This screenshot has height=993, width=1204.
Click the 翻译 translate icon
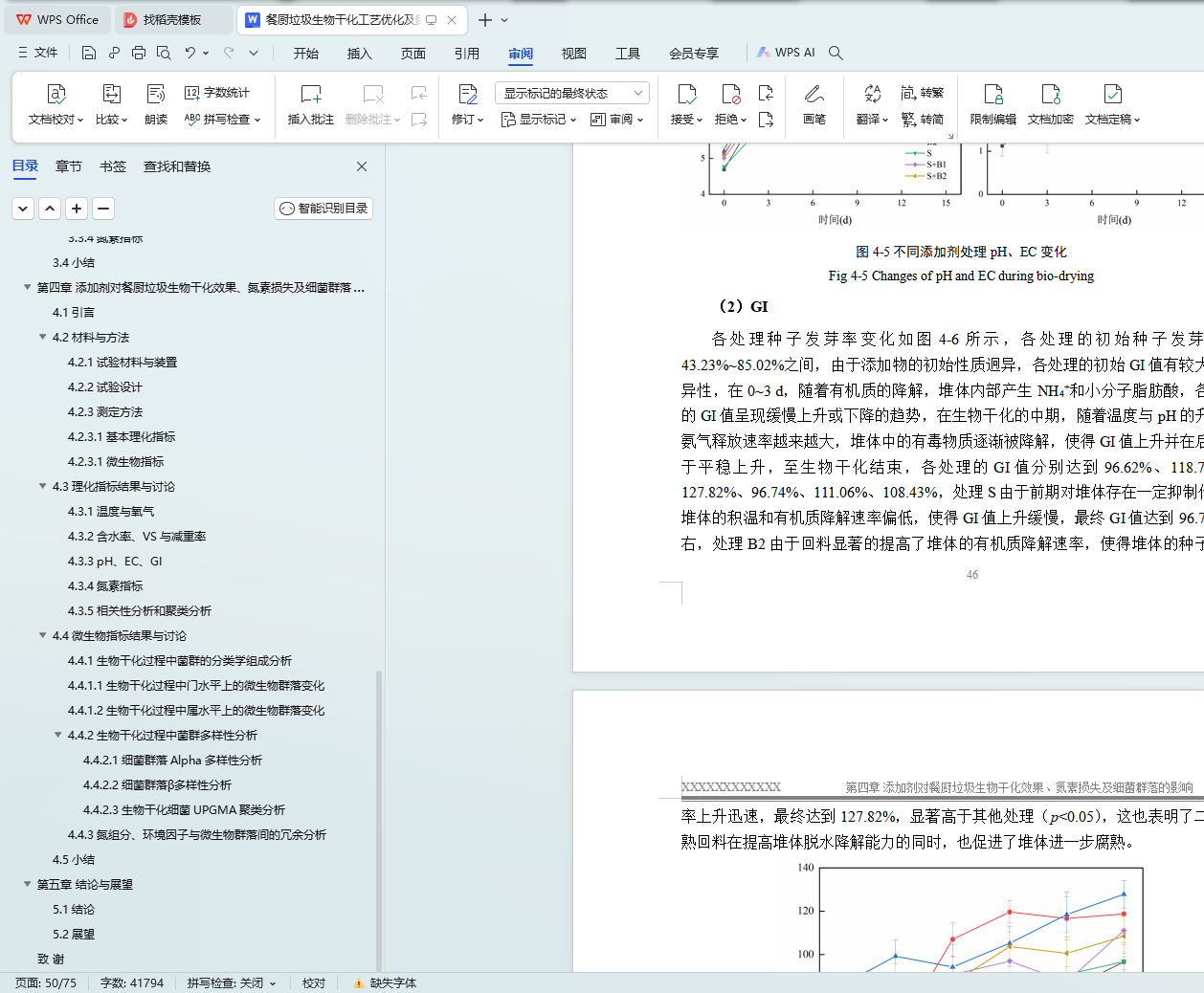872,94
